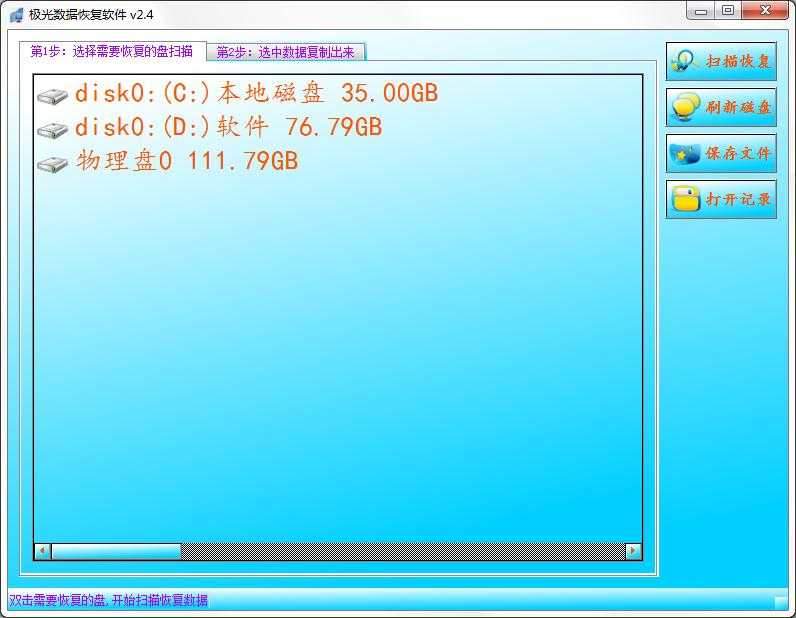The height and width of the screenshot is (618, 796).
Task: Click the app icon in the title bar
Action: point(16,14)
